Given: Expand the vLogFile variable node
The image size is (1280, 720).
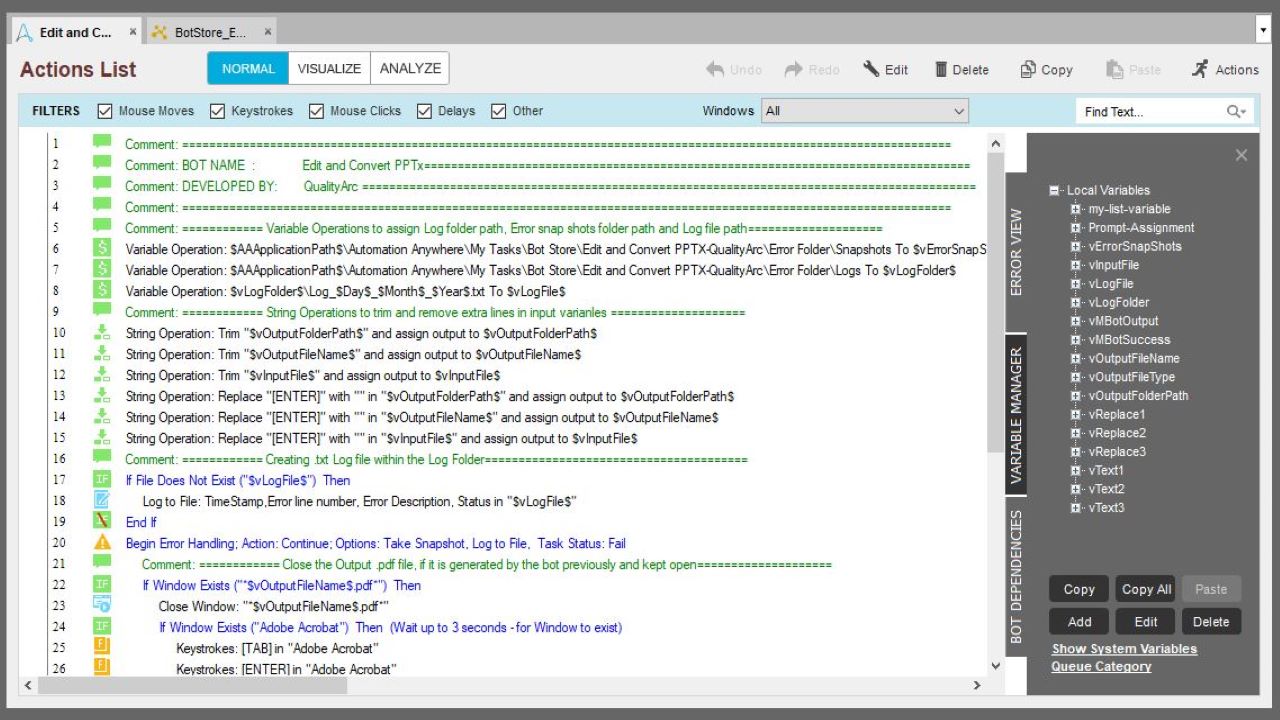Looking at the screenshot, I should pos(1076,284).
